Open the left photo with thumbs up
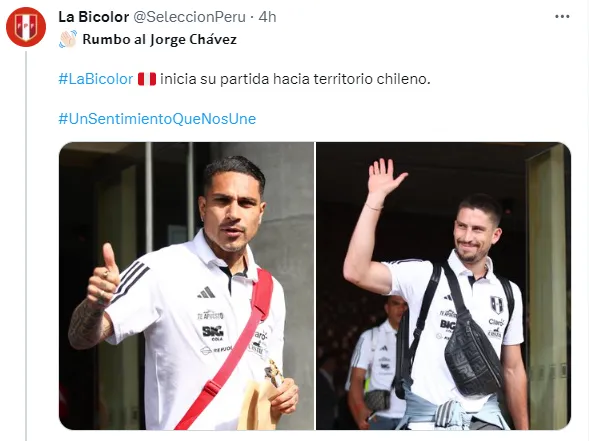The image size is (590, 441). tap(186, 286)
